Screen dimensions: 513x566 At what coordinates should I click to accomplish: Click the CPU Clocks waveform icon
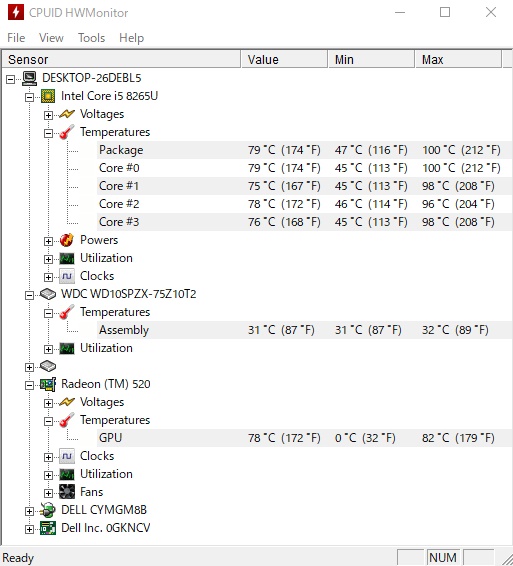click(67, 276)
